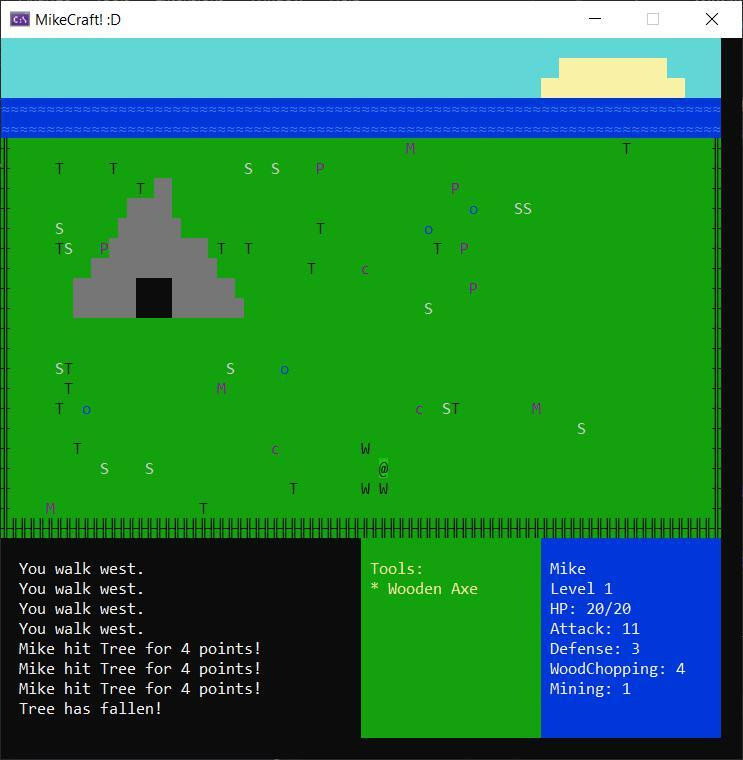
Task: Select the "* Wooden Axe" tool entry
Action: coord(424,588)
